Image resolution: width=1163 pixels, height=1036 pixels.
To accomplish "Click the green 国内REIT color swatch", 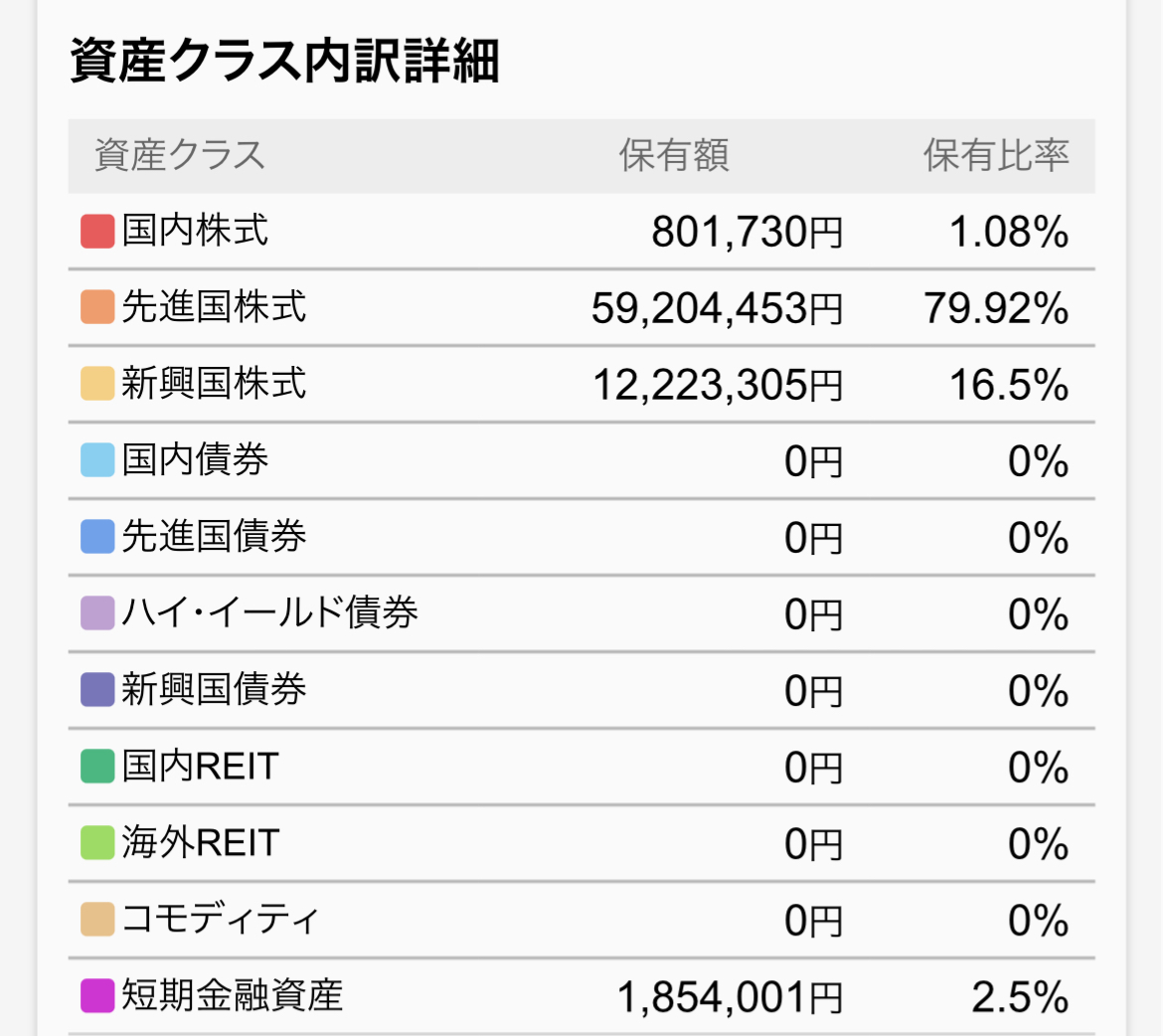I will 97,767.
